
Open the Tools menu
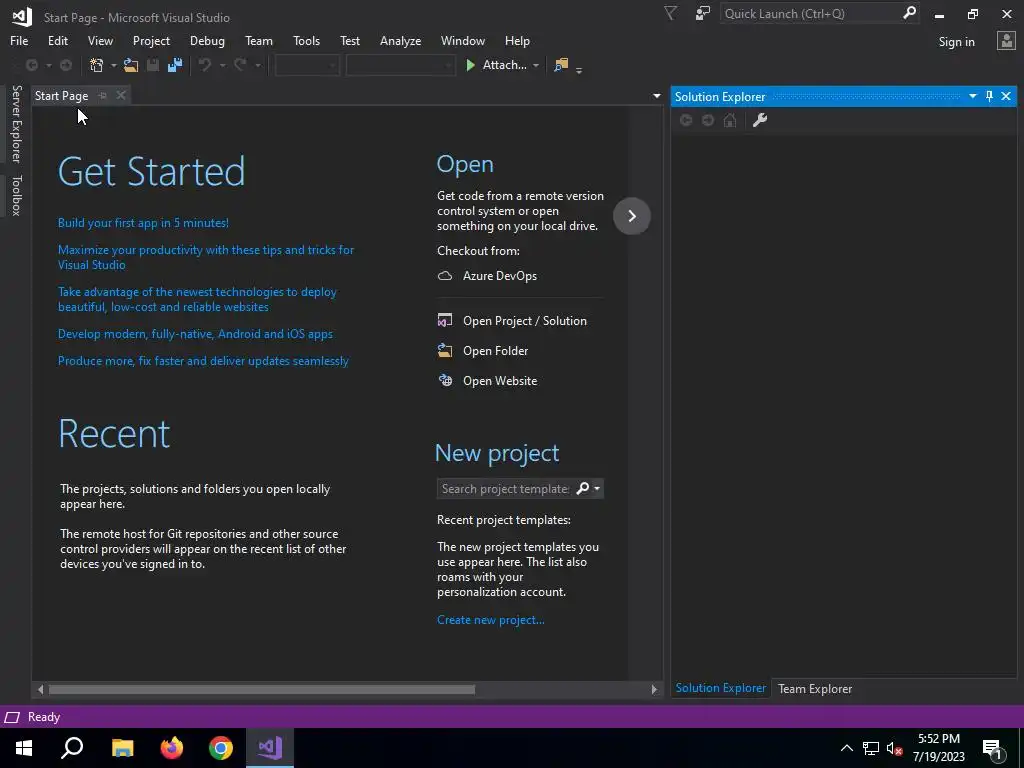pyautogui.click(x=306, y=40)
